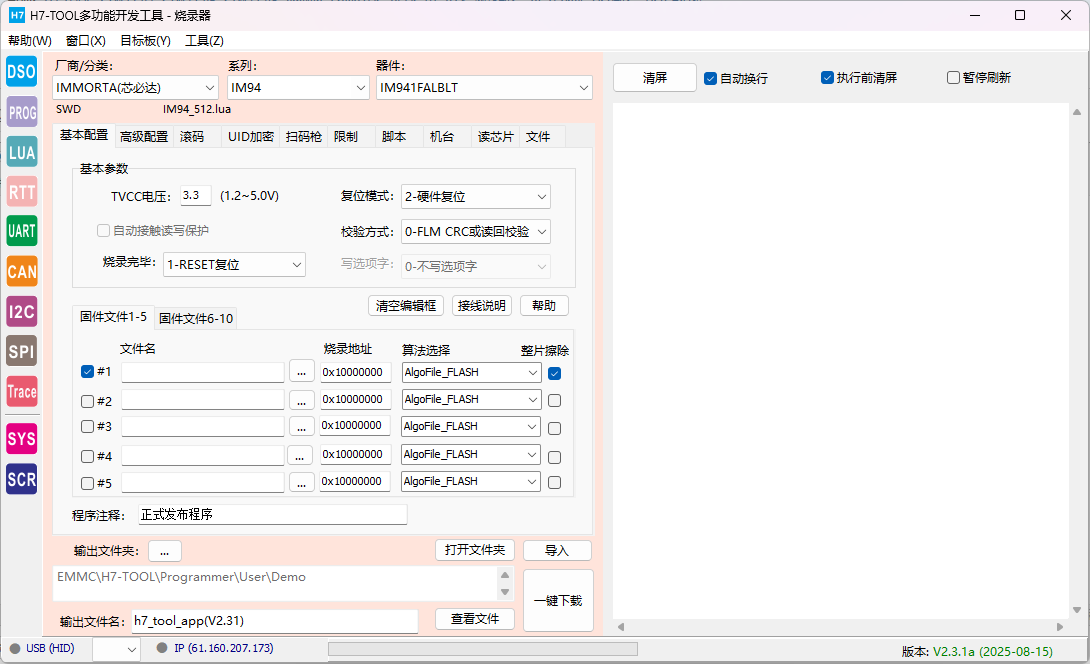
Task: Toggle 自动换行 checkbox
Action: click(x=710, y=79)
